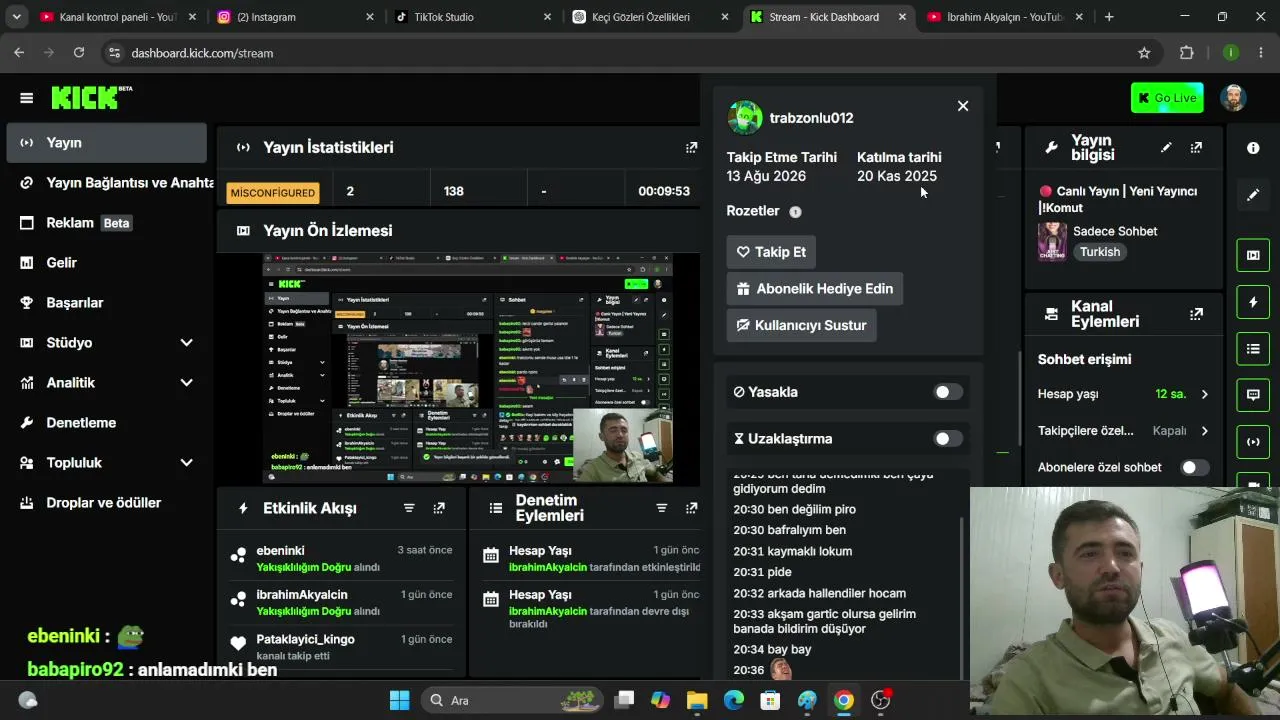Click the info icon in the right rail

pyautogui.click(x=1253, y=148)
